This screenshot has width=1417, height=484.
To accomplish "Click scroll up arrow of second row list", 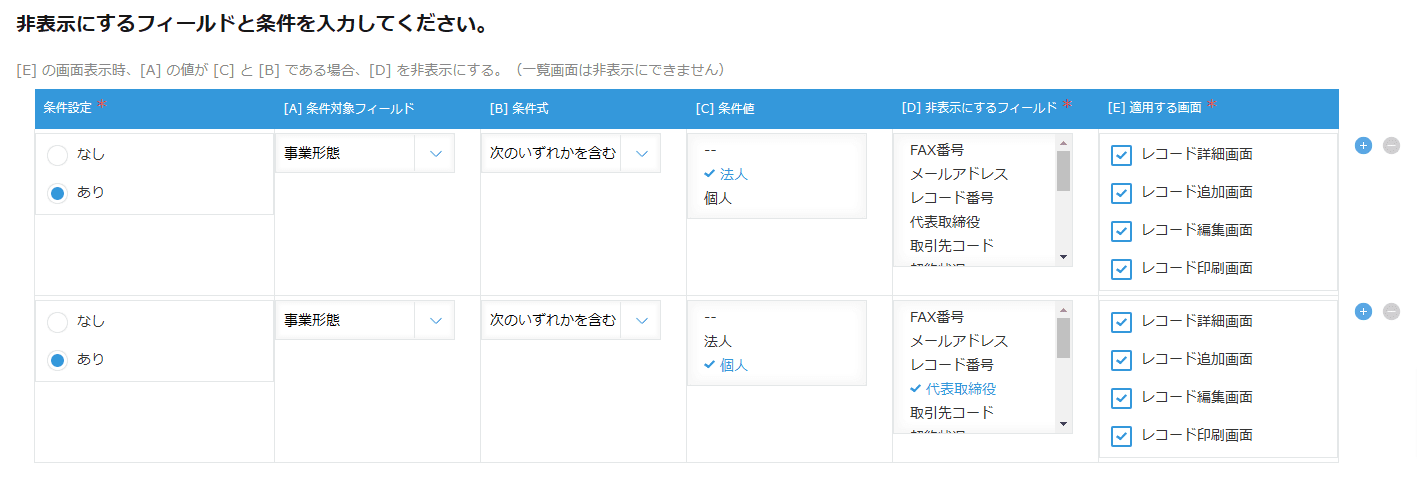I will tap(1063, 309).
